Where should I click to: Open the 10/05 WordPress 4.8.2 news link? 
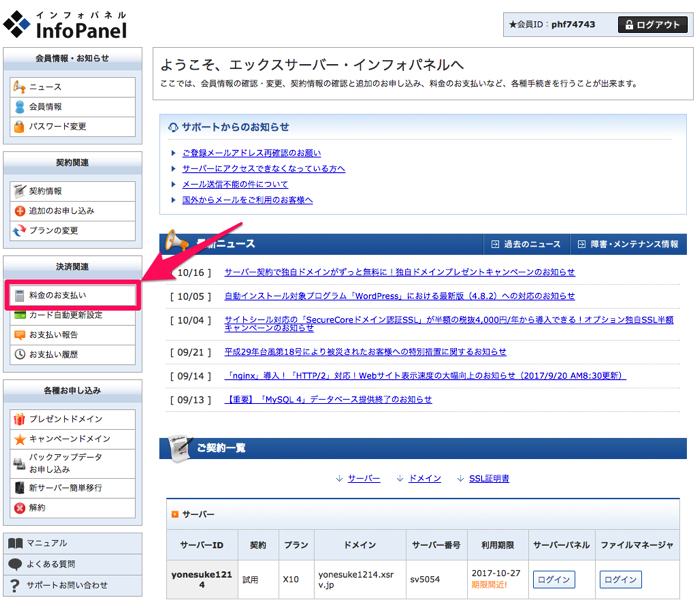400,296
